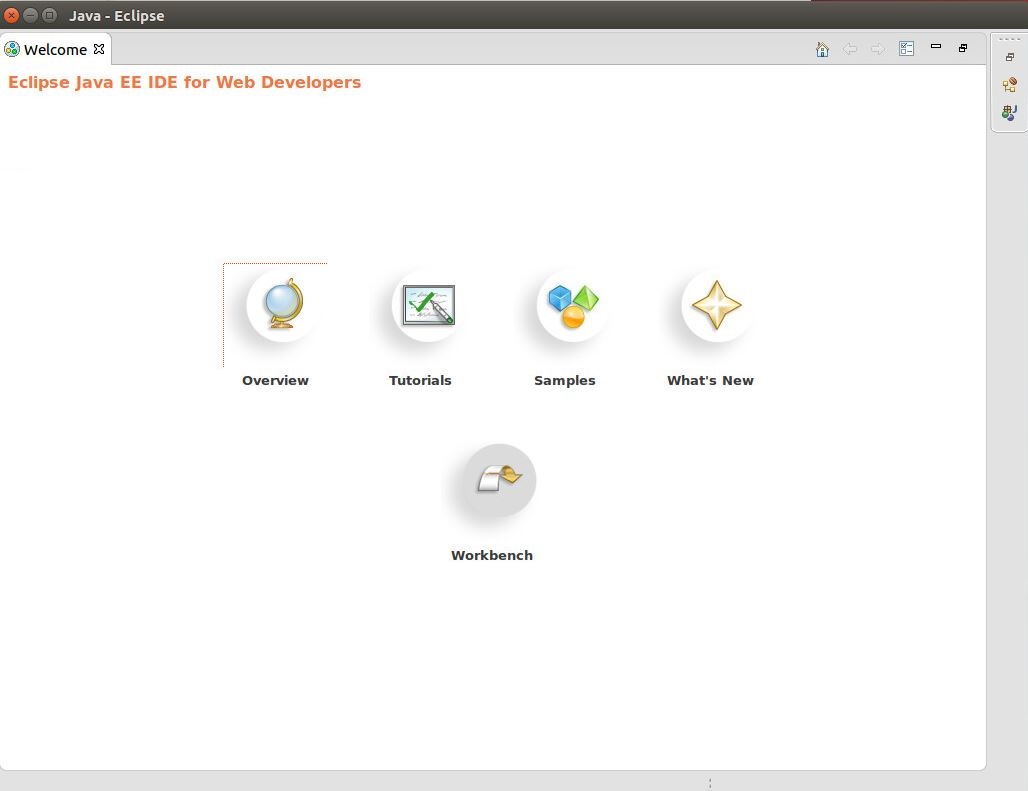Close the Welcome tab
The image size is (1028, 791).
[99, 49]
